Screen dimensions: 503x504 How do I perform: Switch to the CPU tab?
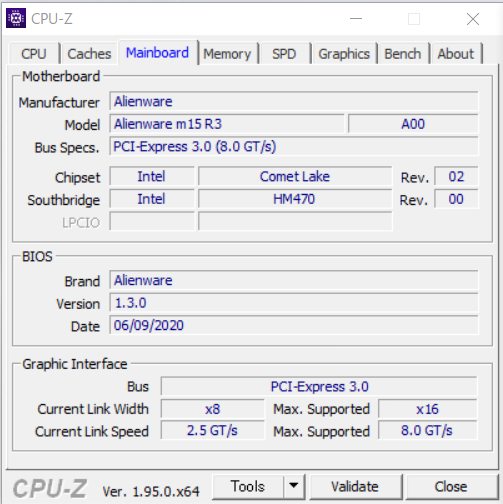tap(34, 54)
